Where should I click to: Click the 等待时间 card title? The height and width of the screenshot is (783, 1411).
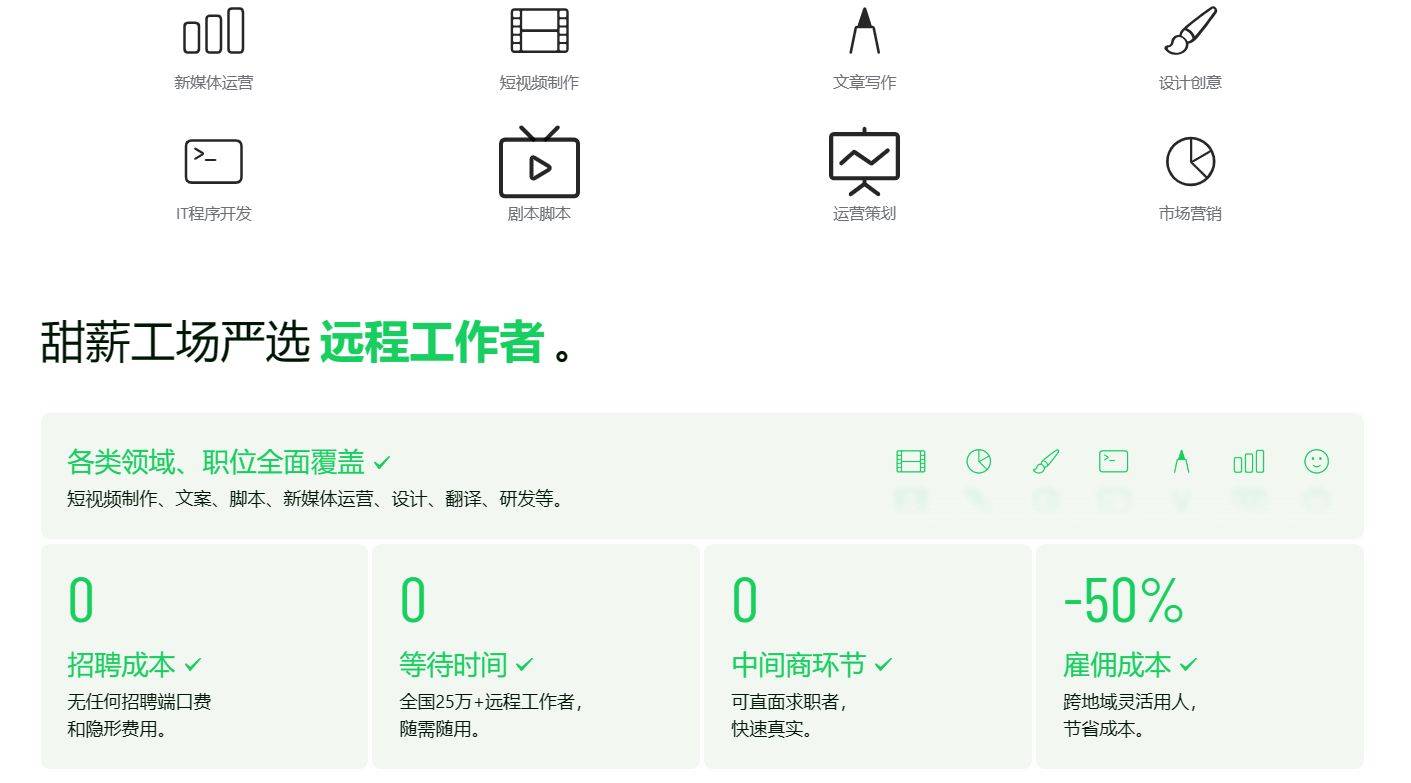[453, 664]
